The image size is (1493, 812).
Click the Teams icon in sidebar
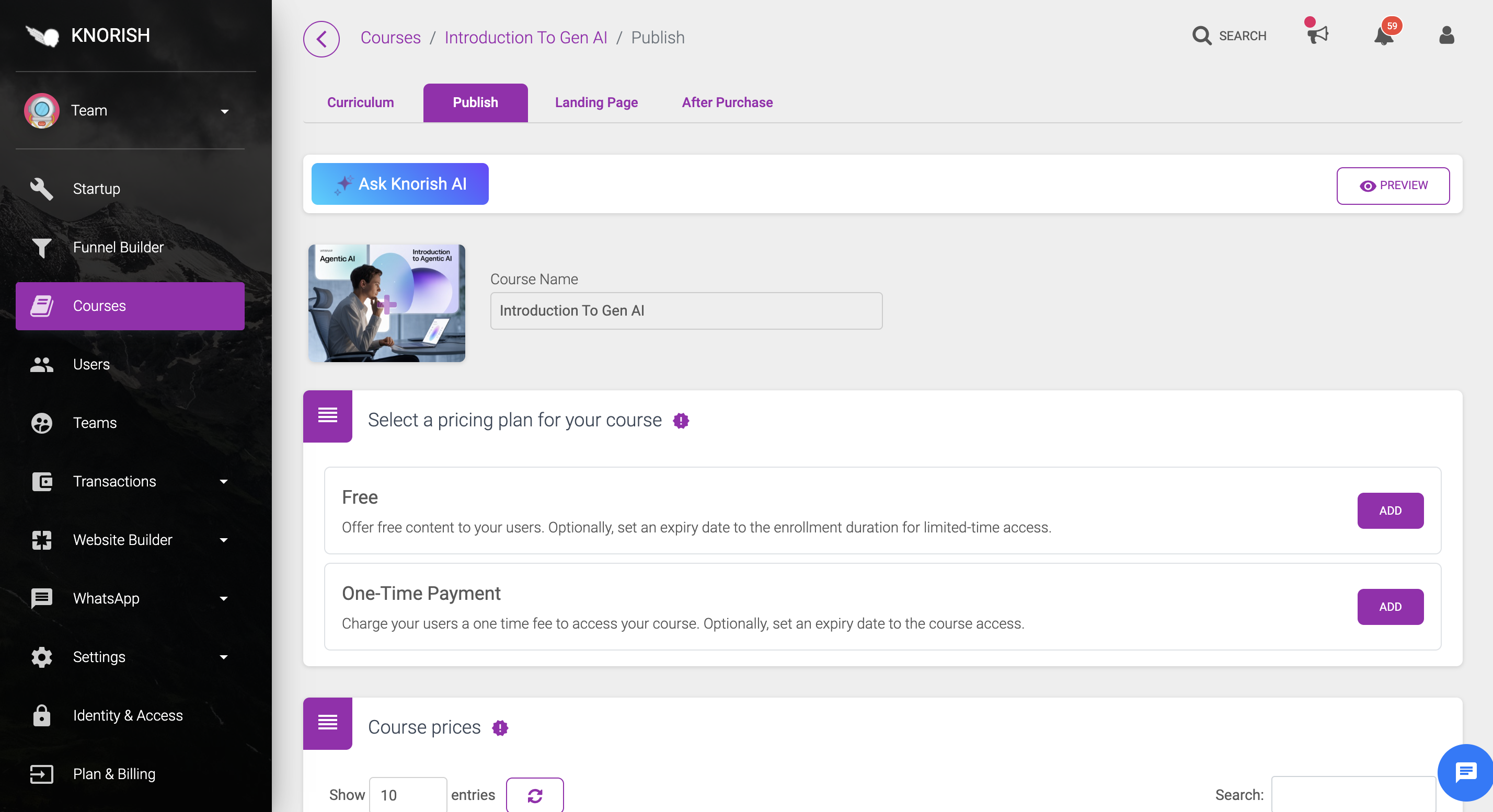pyautogui.click(x=42, y=423)
